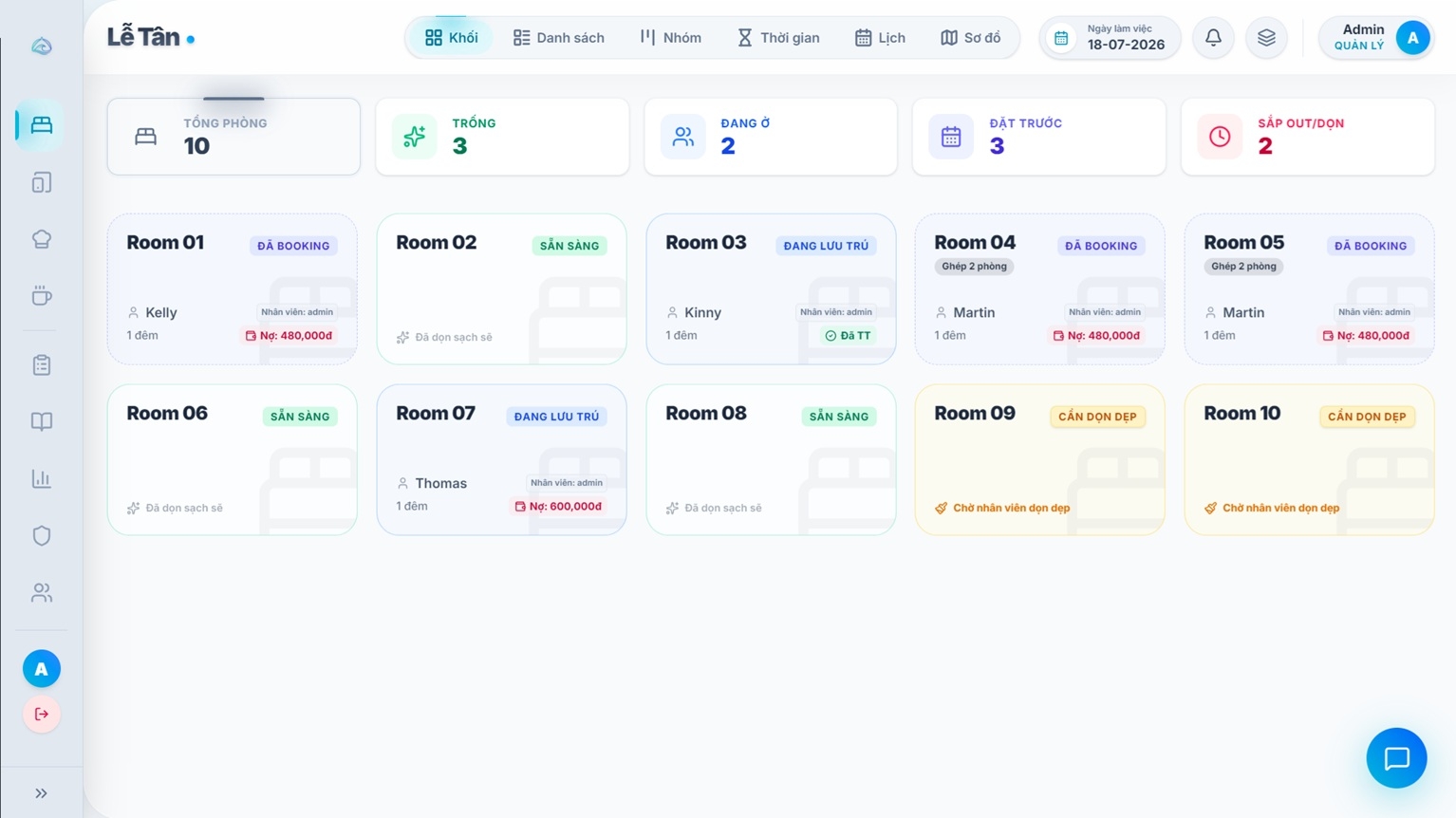Screen dimensions: 1456x818
Task: Switch to the Danh sách view
Action: [x=558, y=38]
